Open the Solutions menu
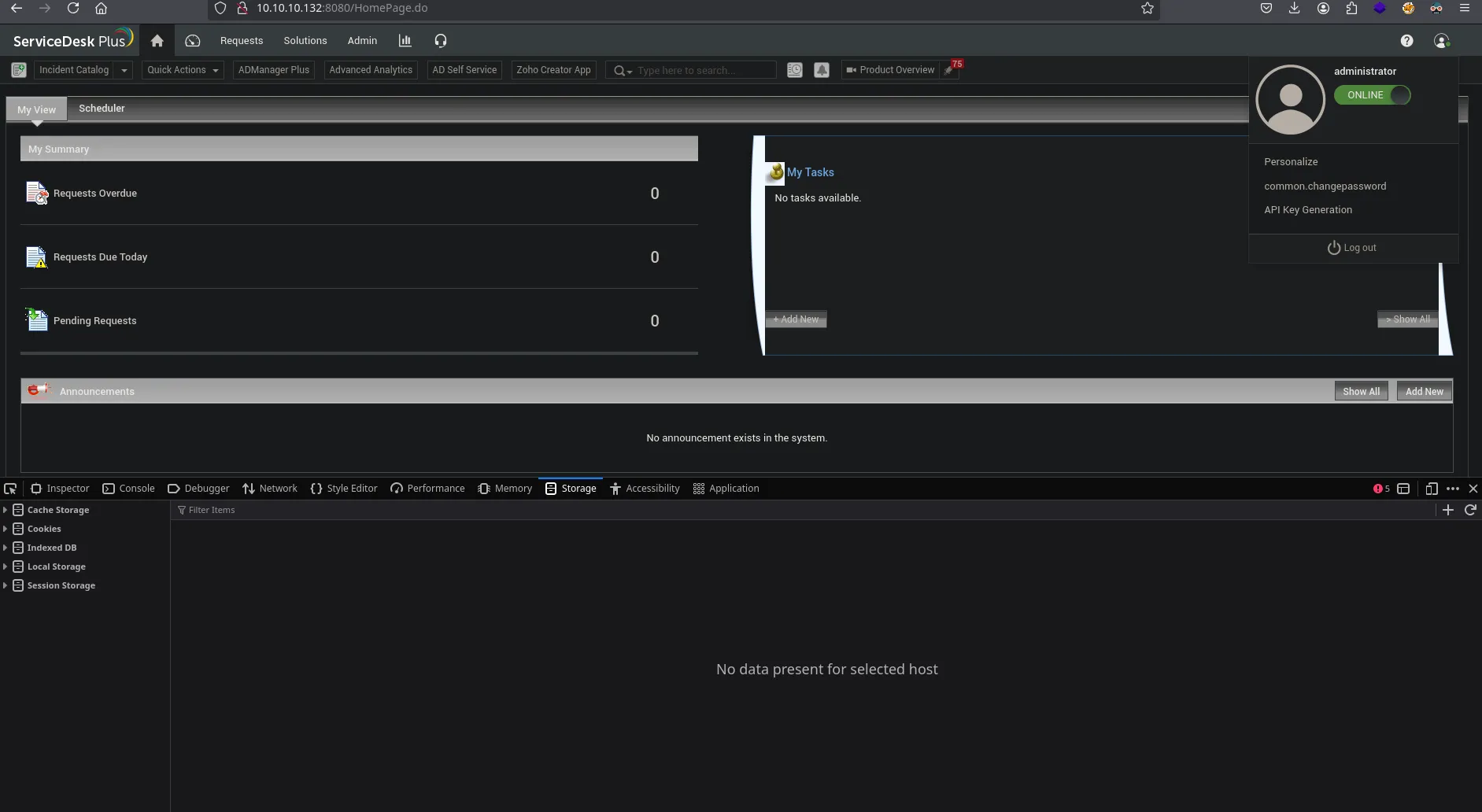The image size is (1482, 812). pyautogui.click(x=305, y=41)
